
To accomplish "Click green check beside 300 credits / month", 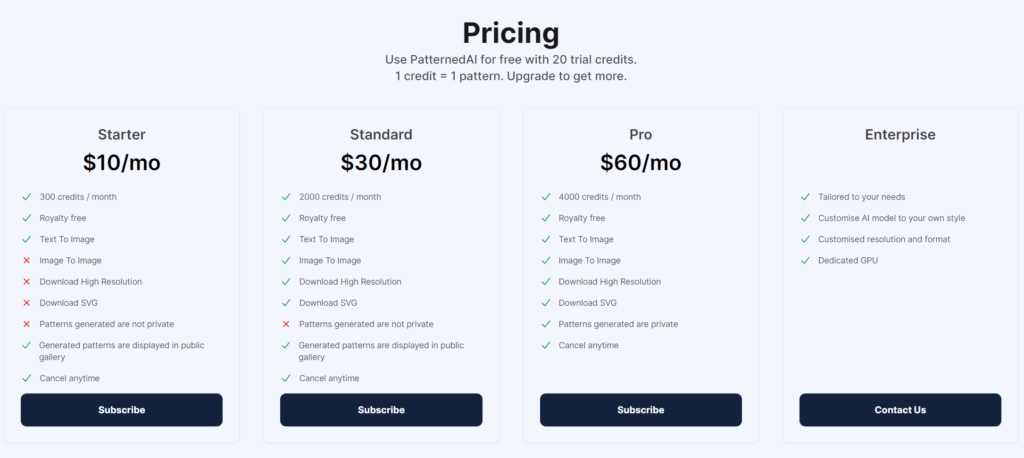I will click(x=27, y=197).
